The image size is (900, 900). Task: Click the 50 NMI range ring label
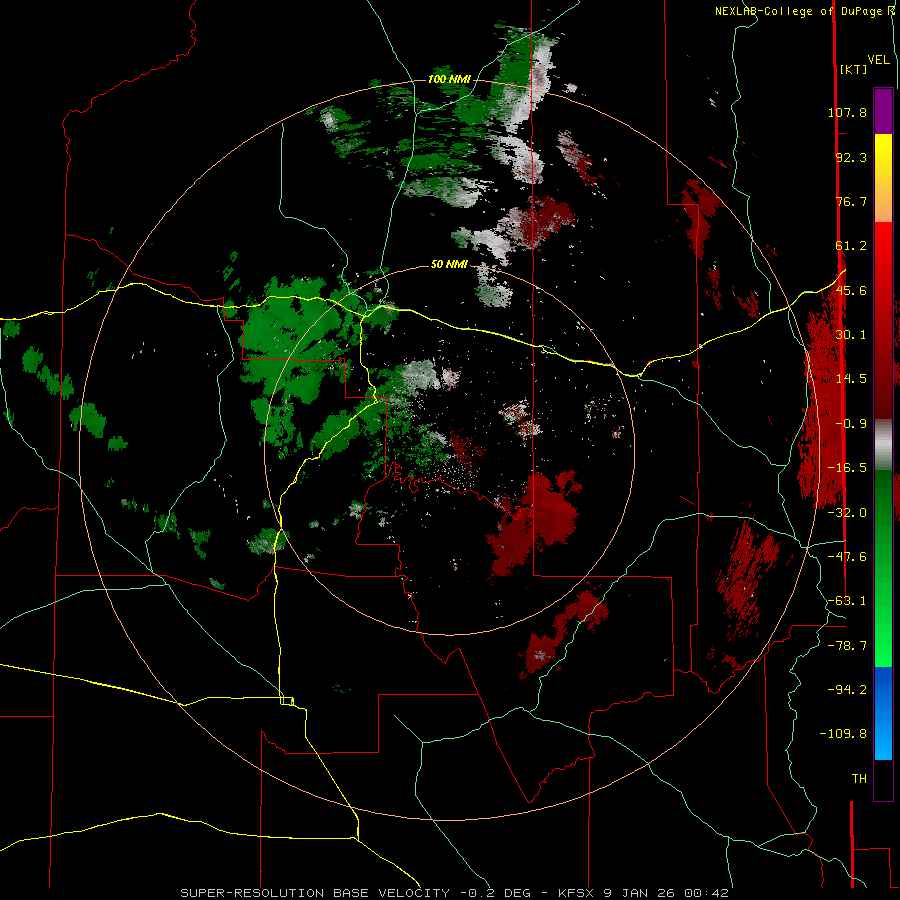[x=449, y=265]
